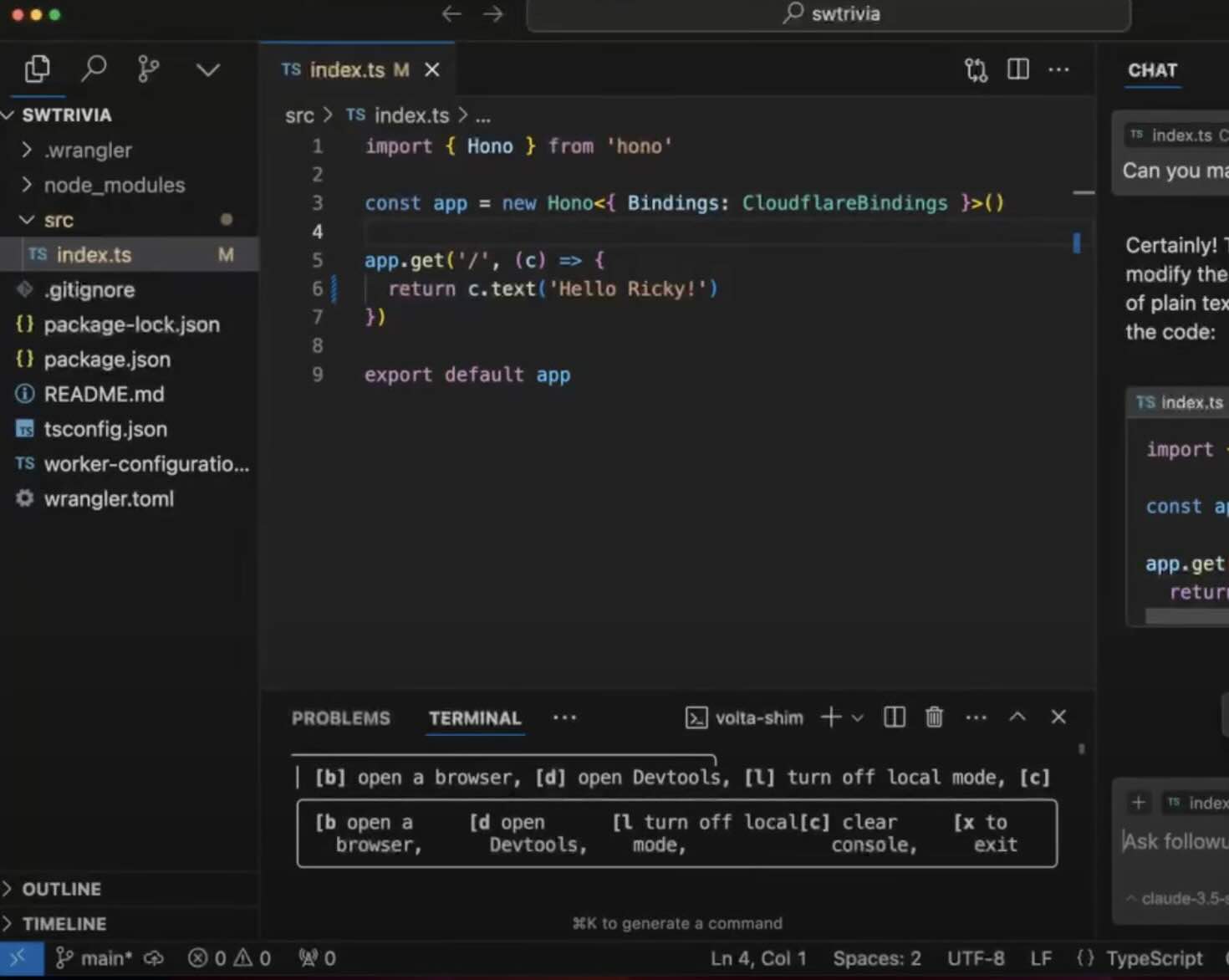Select the index.ts editor tab

tap(360, 70)
